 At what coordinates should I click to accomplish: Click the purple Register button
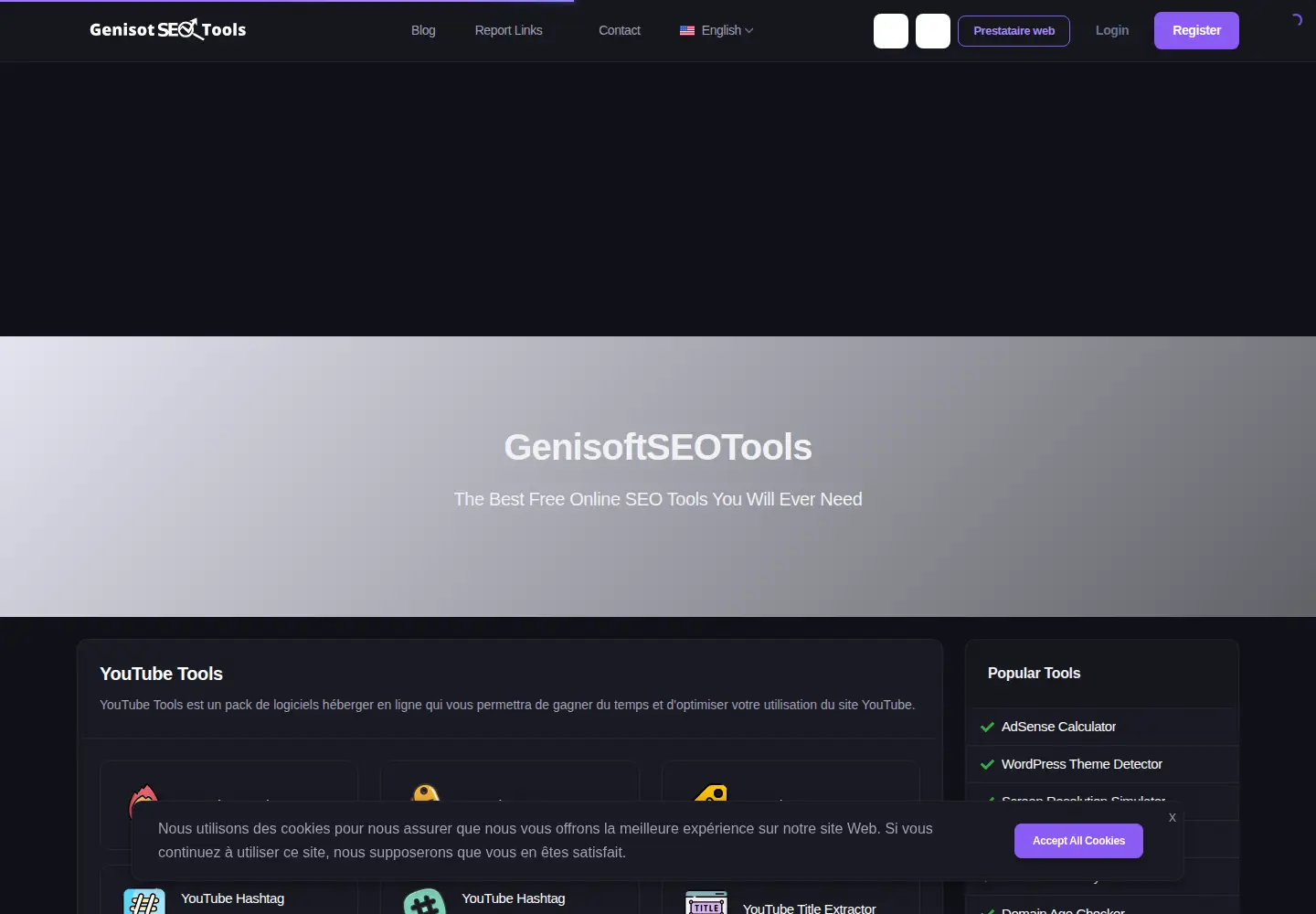(x=1196, y=30)
